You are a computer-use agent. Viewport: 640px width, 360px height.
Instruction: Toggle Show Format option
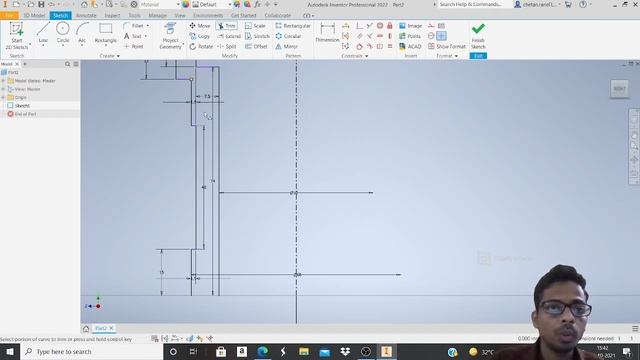(447, 47)
